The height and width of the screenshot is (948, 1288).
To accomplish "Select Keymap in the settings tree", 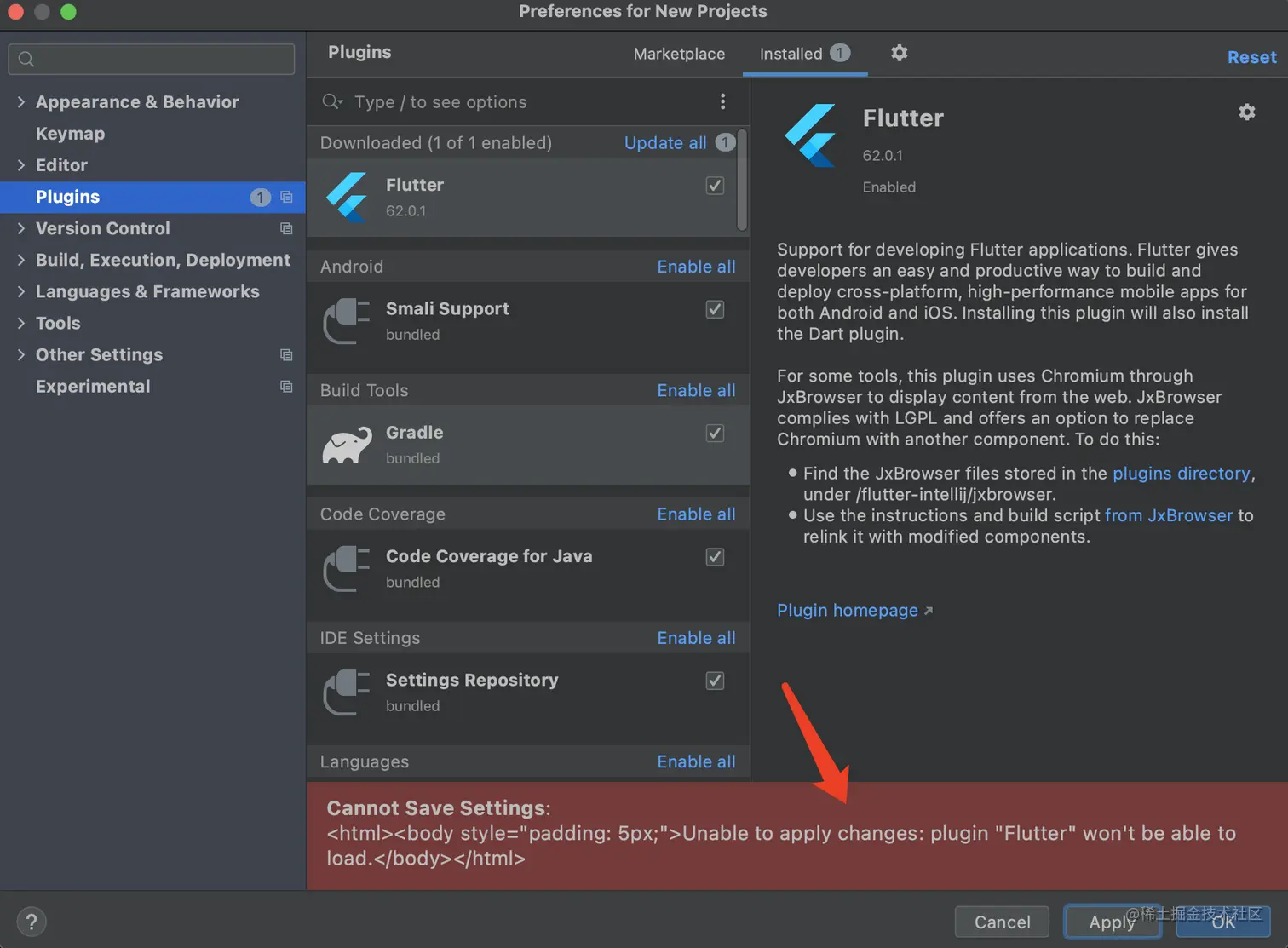I will coord(70,133).
